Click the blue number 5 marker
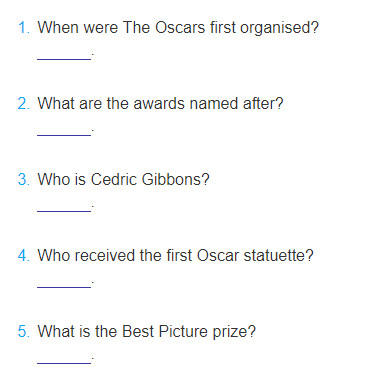The image size is (372, 388). pyautogui.click(x=24, y=331)
